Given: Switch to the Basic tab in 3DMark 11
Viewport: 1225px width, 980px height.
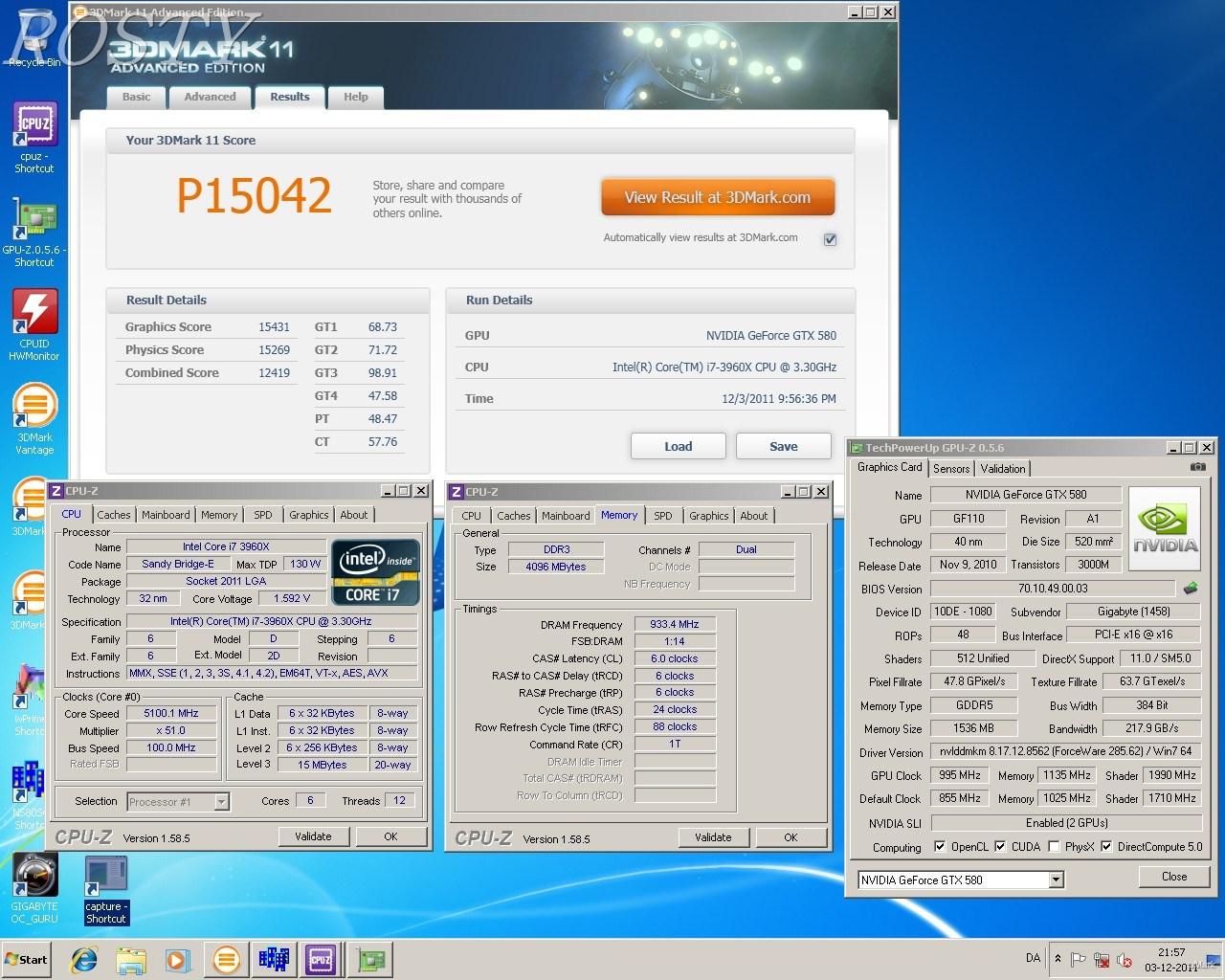Looking at the screenshot, I should point(136,97).
